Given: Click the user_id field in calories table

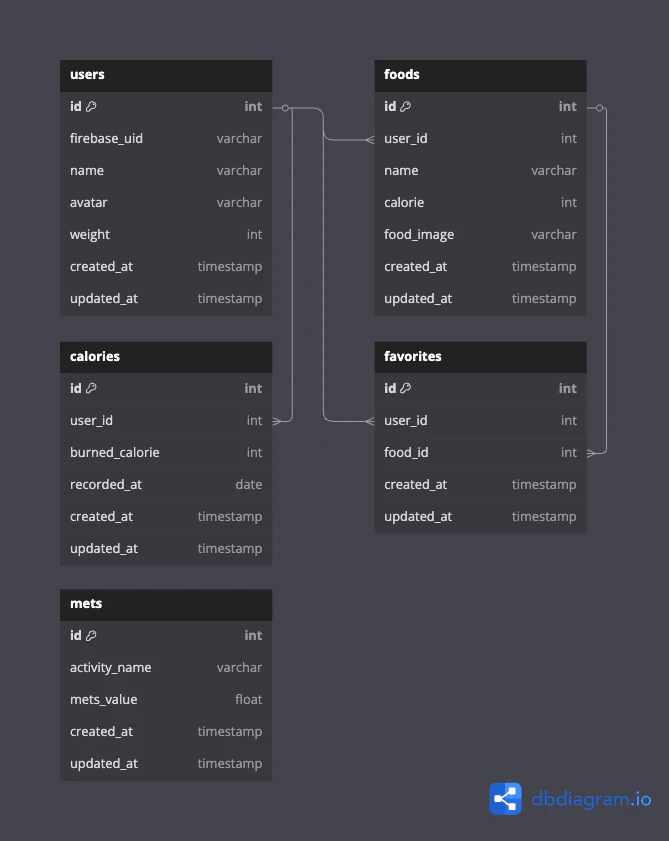Looking at the screenshot, I should 166,421.
